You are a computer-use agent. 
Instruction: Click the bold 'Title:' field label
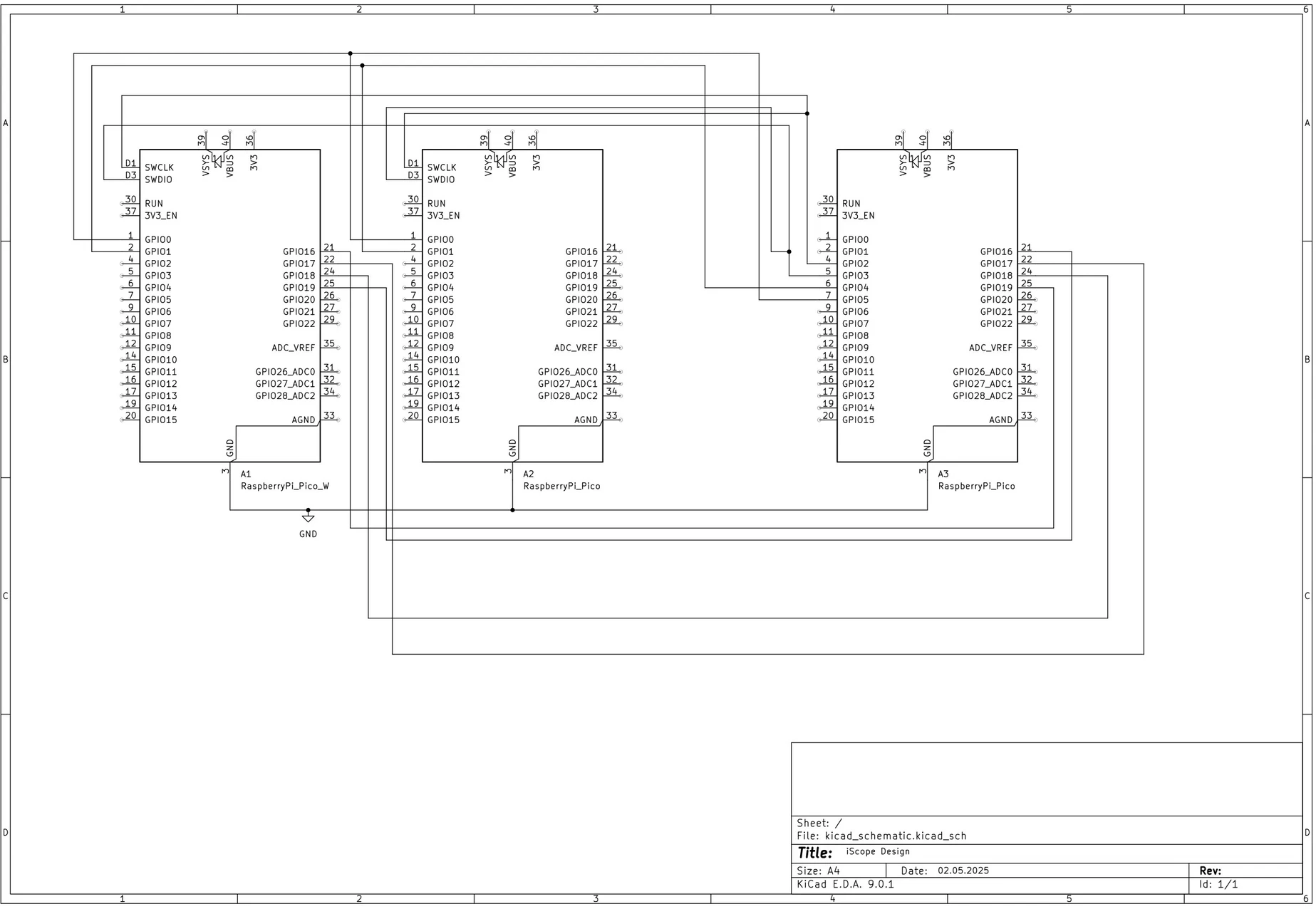[815, 854]
